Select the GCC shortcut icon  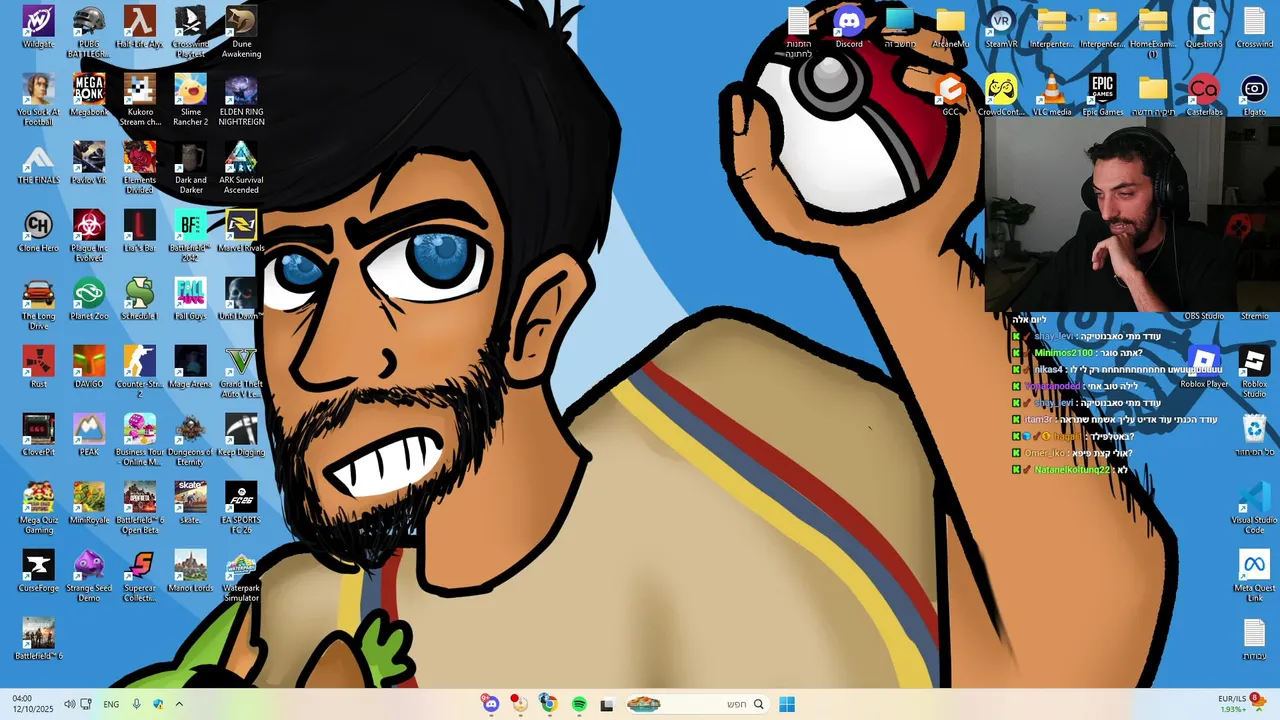coord(950,95)
